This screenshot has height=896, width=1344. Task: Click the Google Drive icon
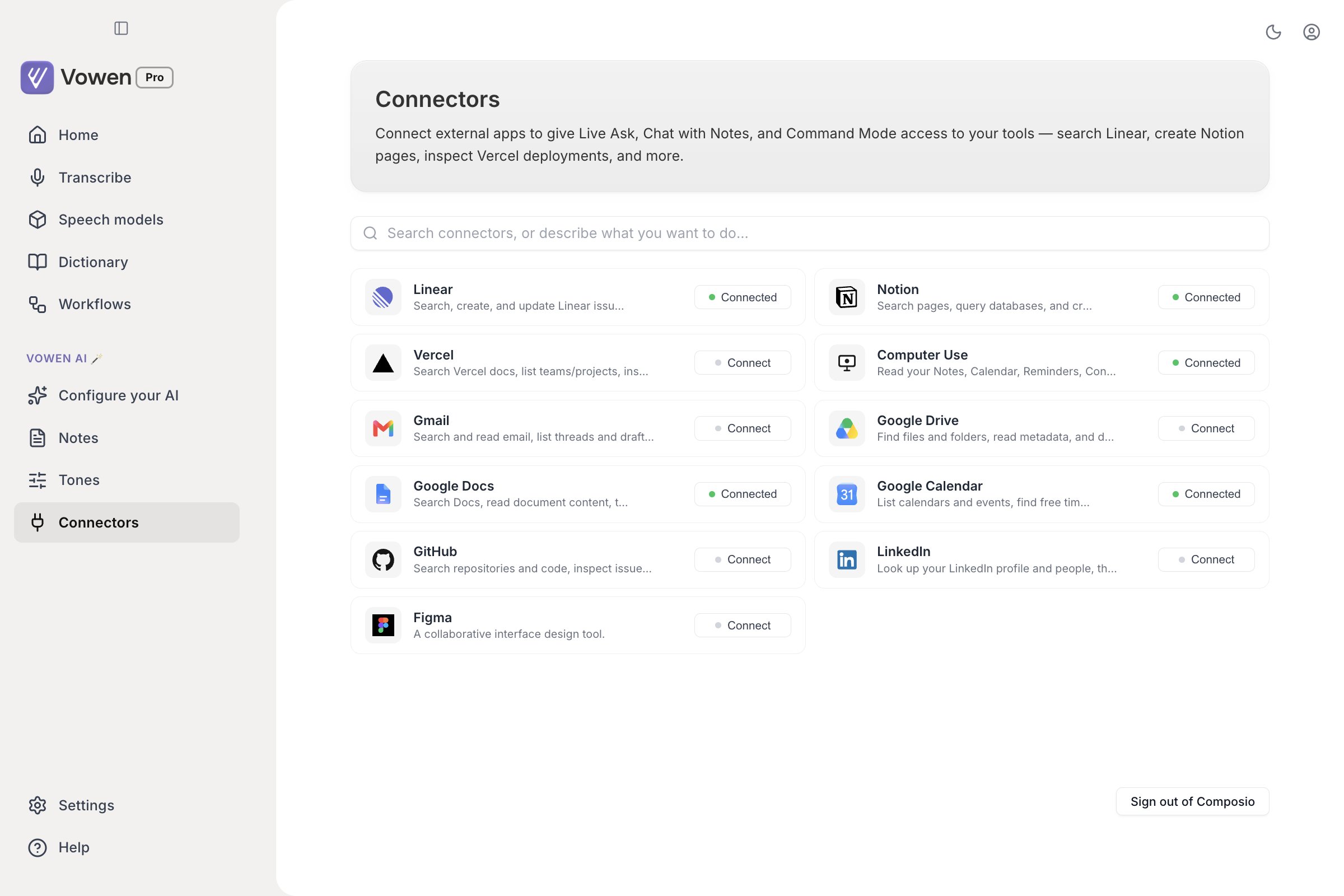point(846,428)
